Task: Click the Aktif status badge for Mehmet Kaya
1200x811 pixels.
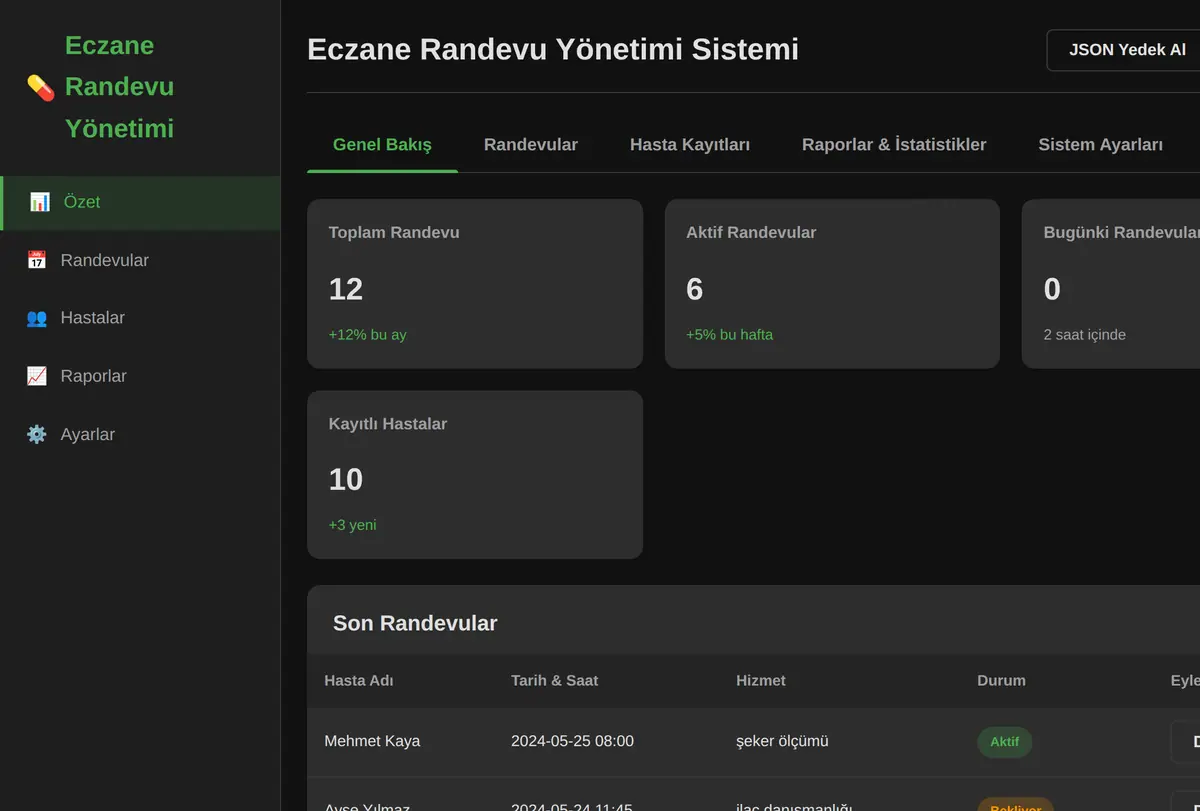Action: point(1004,742)
